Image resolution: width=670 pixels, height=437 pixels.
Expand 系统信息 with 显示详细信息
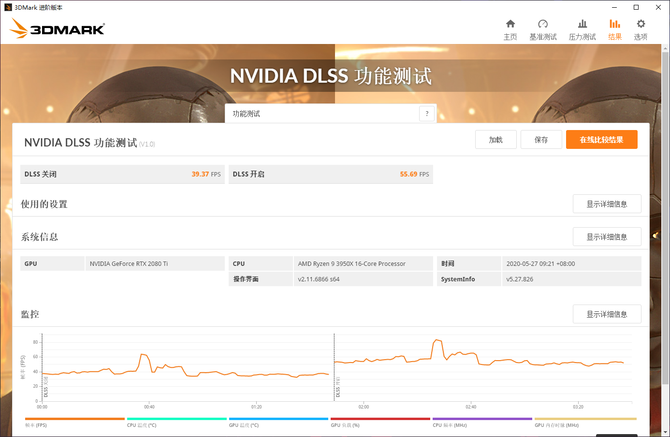pyautogui.click(x=606, y=237)
